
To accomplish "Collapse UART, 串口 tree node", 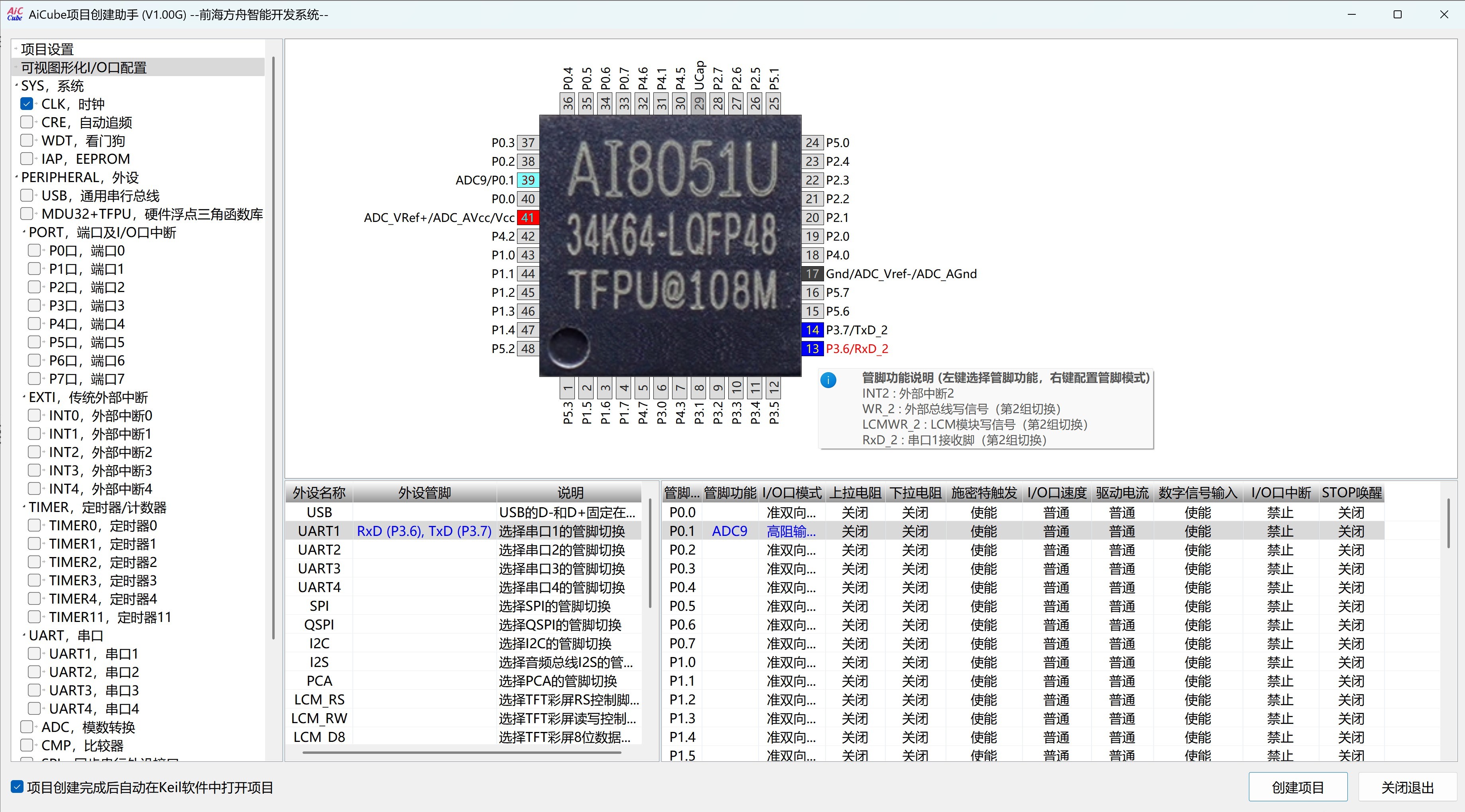I will (x=24, y=635).
